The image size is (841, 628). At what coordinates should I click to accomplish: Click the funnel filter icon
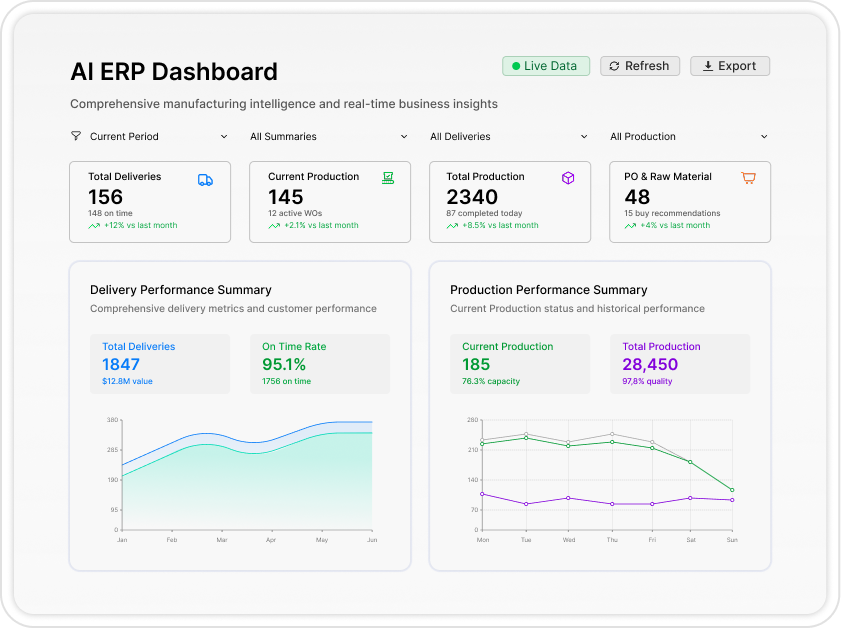coord(76,136)
